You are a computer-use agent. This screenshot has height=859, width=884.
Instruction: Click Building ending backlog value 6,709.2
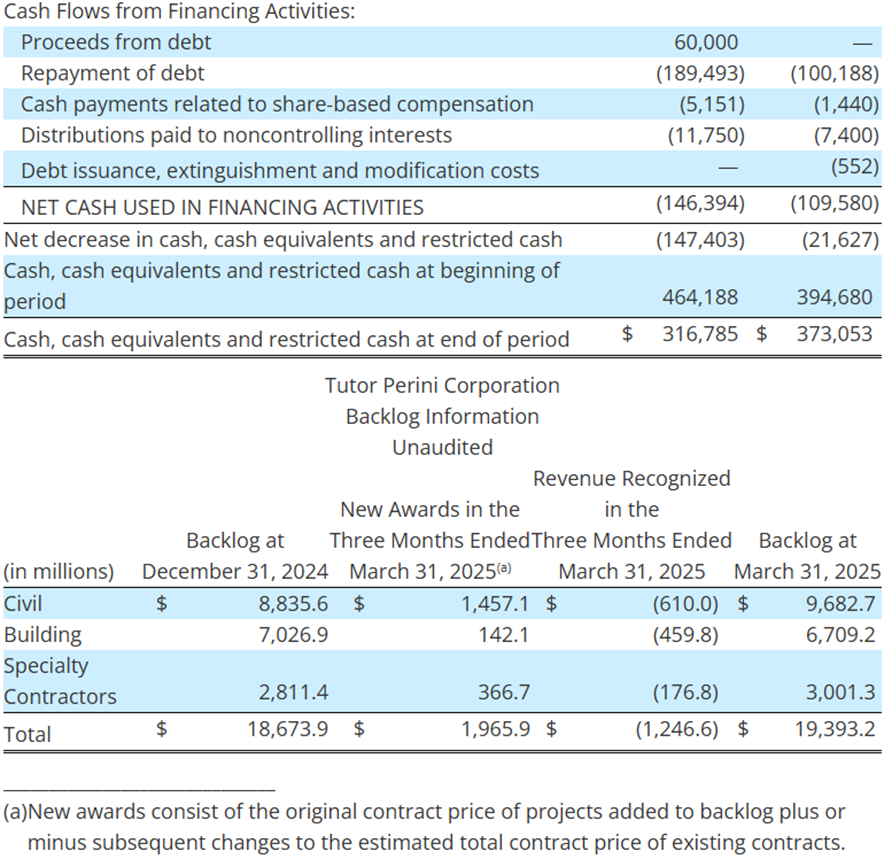840,635
